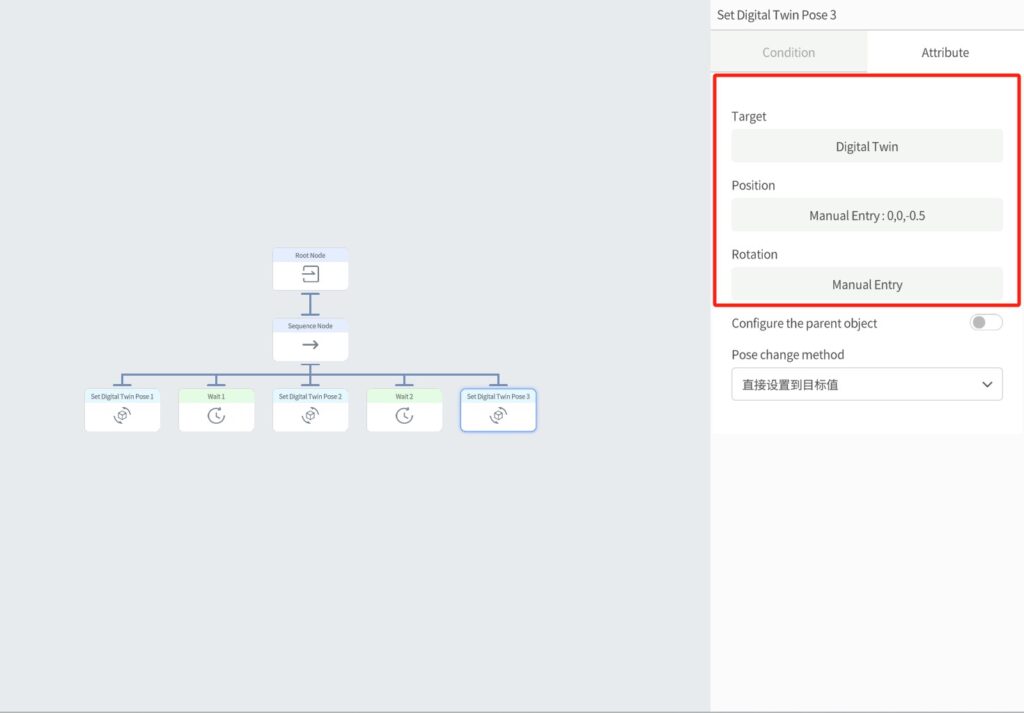
Task: Click the chevron arrow in the pose method box
Action: point(987,384)
